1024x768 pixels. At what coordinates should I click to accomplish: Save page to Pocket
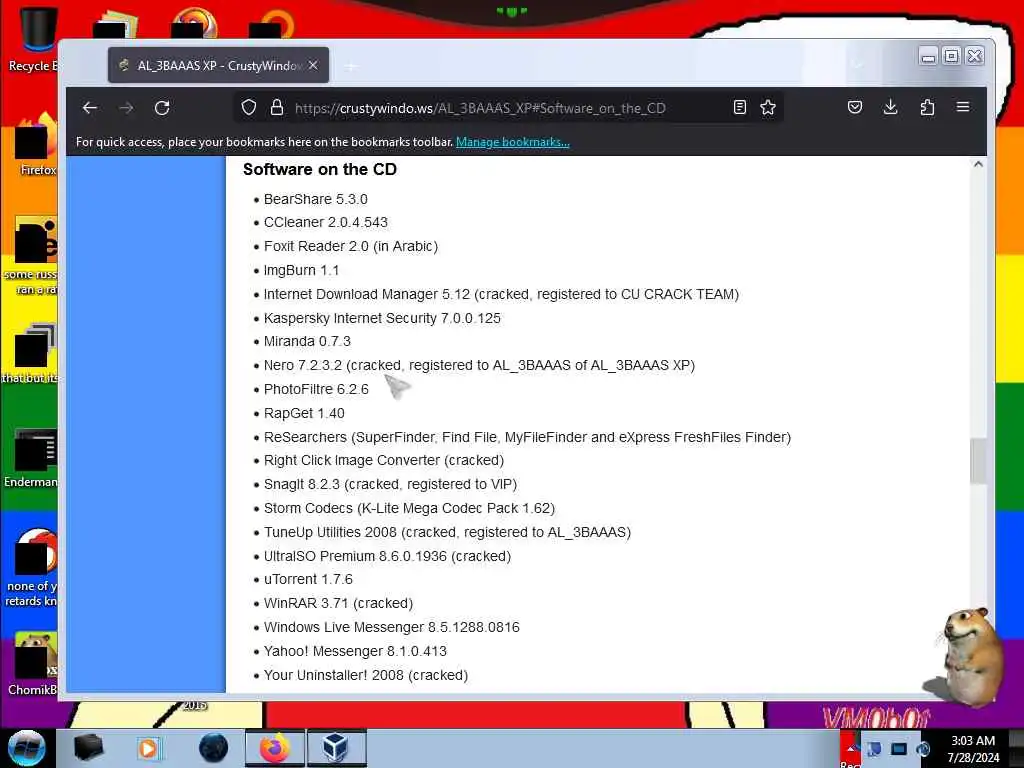click(855, 107)
